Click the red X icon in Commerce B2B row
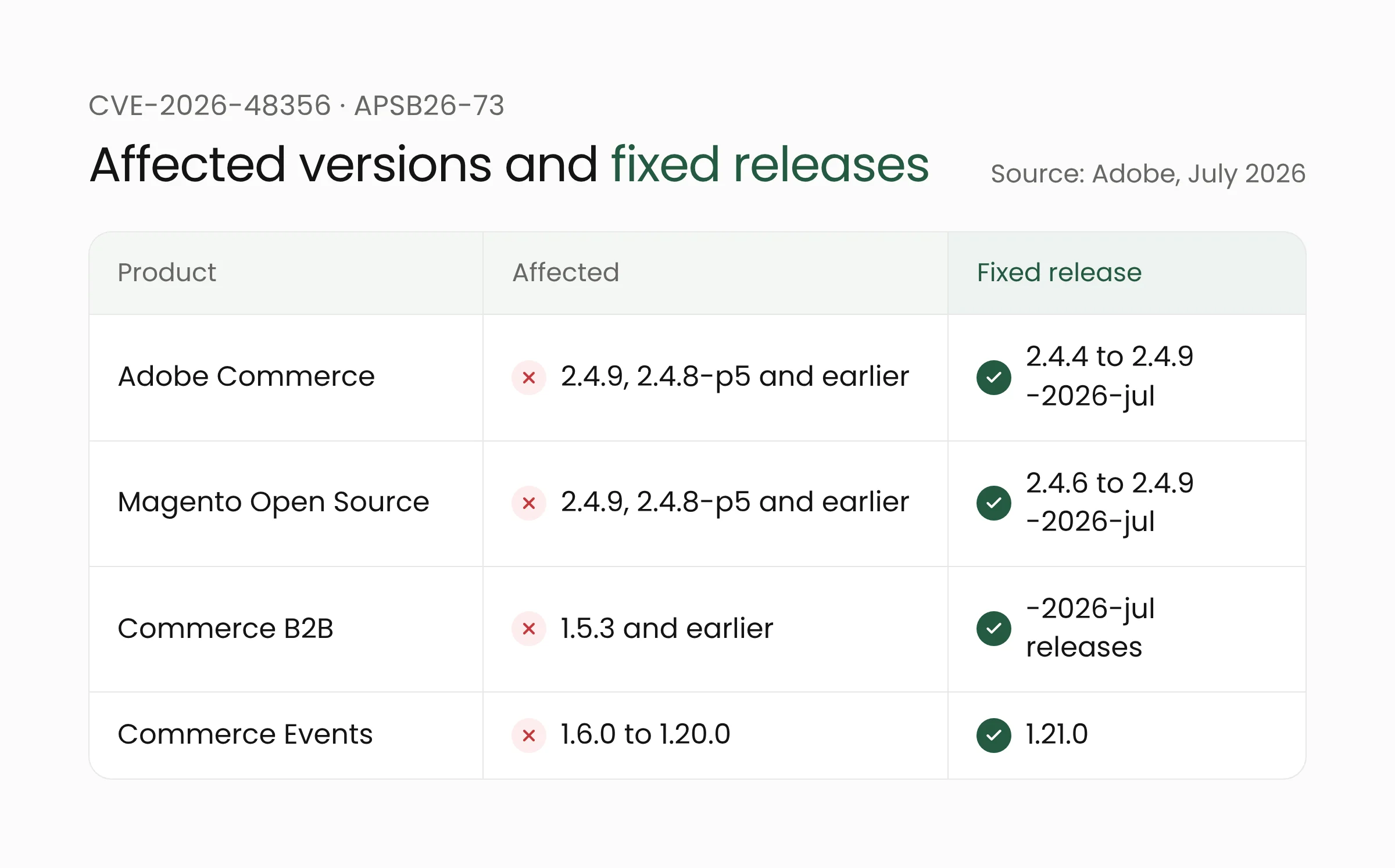This screenshot has height=868, width=1395. click(528, 629)
